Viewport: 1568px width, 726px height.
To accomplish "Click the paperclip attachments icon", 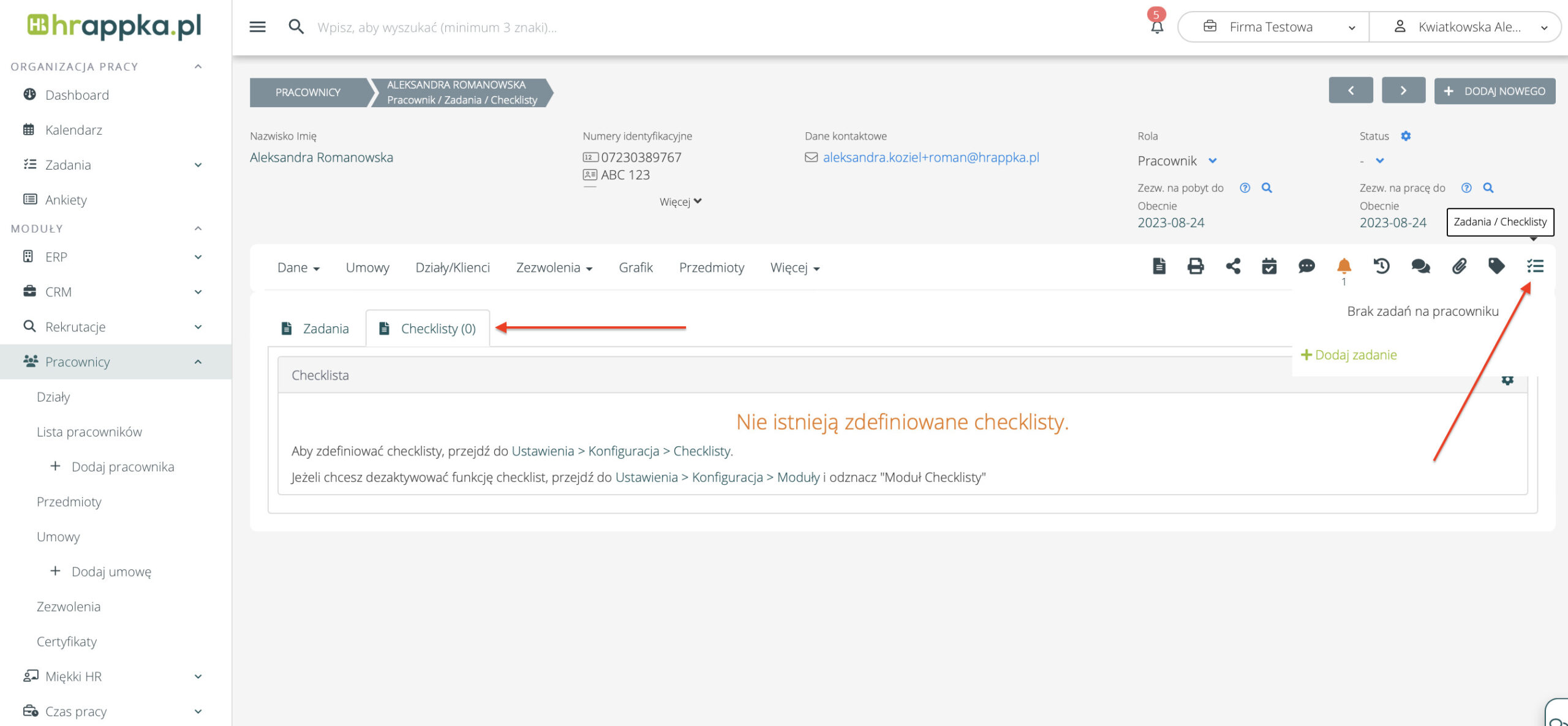I will point(1459,266).
